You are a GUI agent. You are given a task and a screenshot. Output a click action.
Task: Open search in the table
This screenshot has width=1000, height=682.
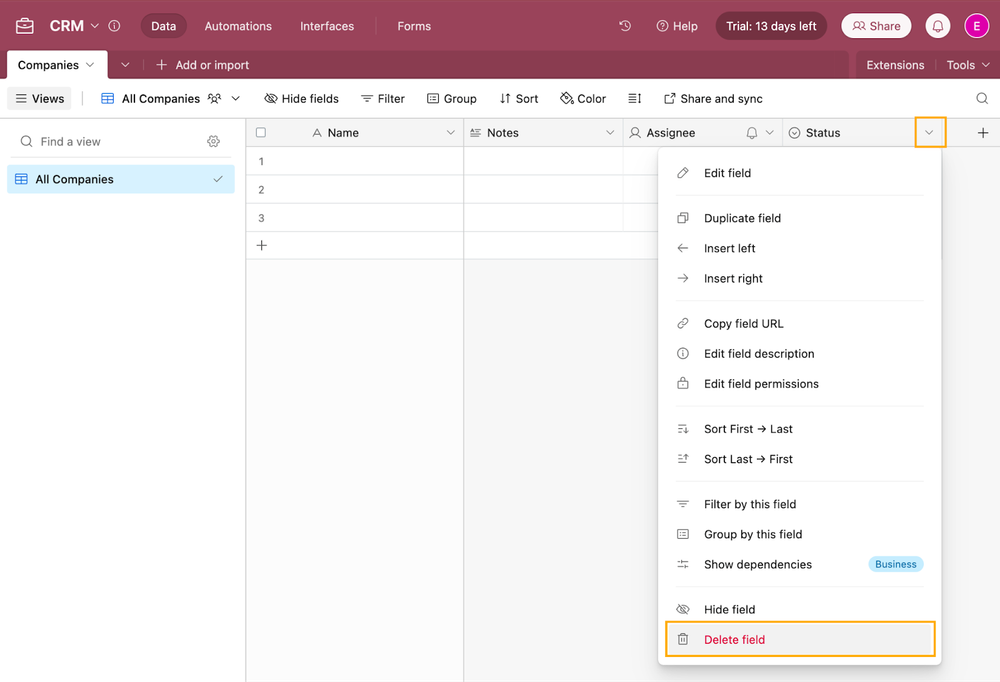(x=981, y=98)
